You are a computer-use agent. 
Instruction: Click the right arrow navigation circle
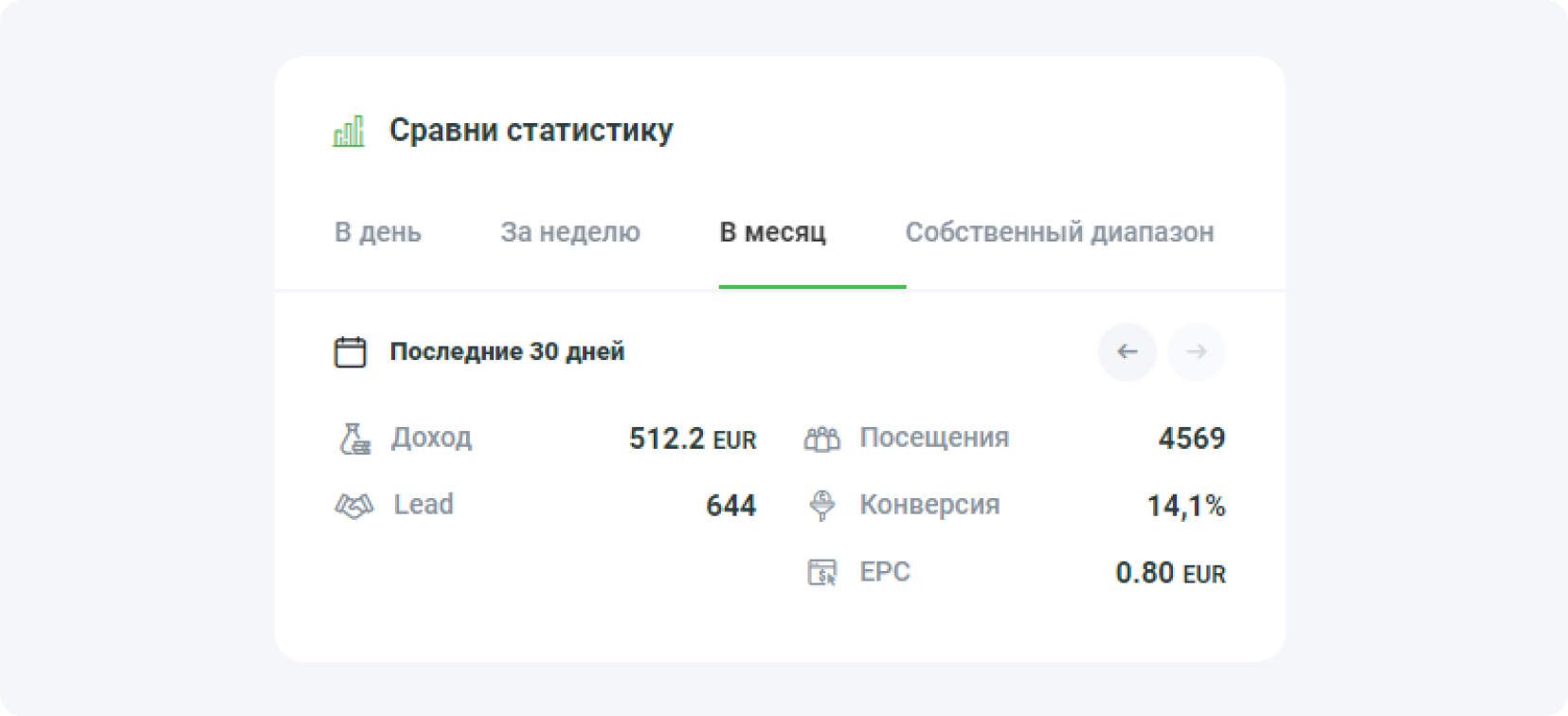tap(1196, 351)
